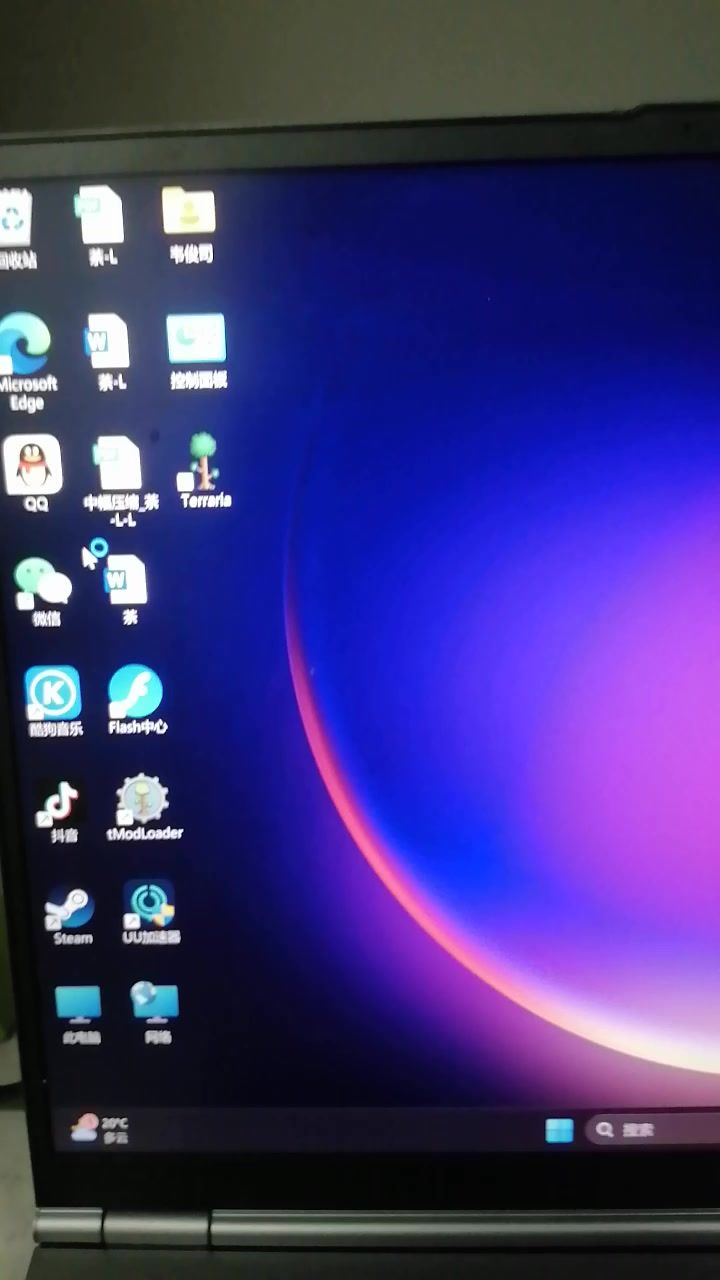Select the text label "Terraria"
This screenshot has width=720, height=1280.
[x=206, y=500]
